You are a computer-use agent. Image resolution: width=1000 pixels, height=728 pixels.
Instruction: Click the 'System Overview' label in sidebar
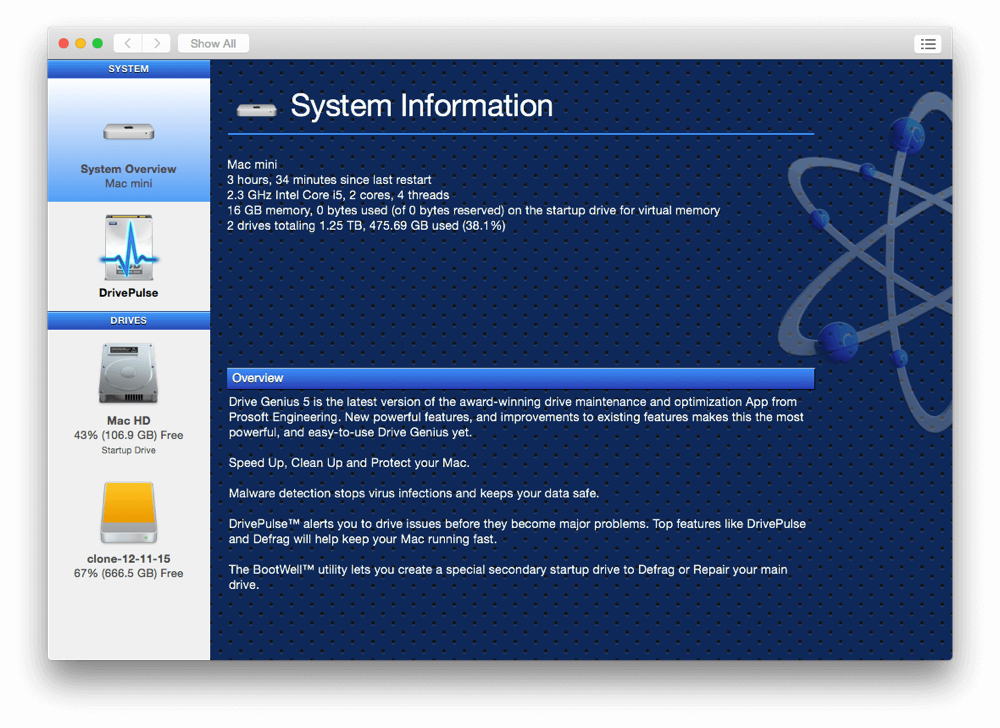128,169
